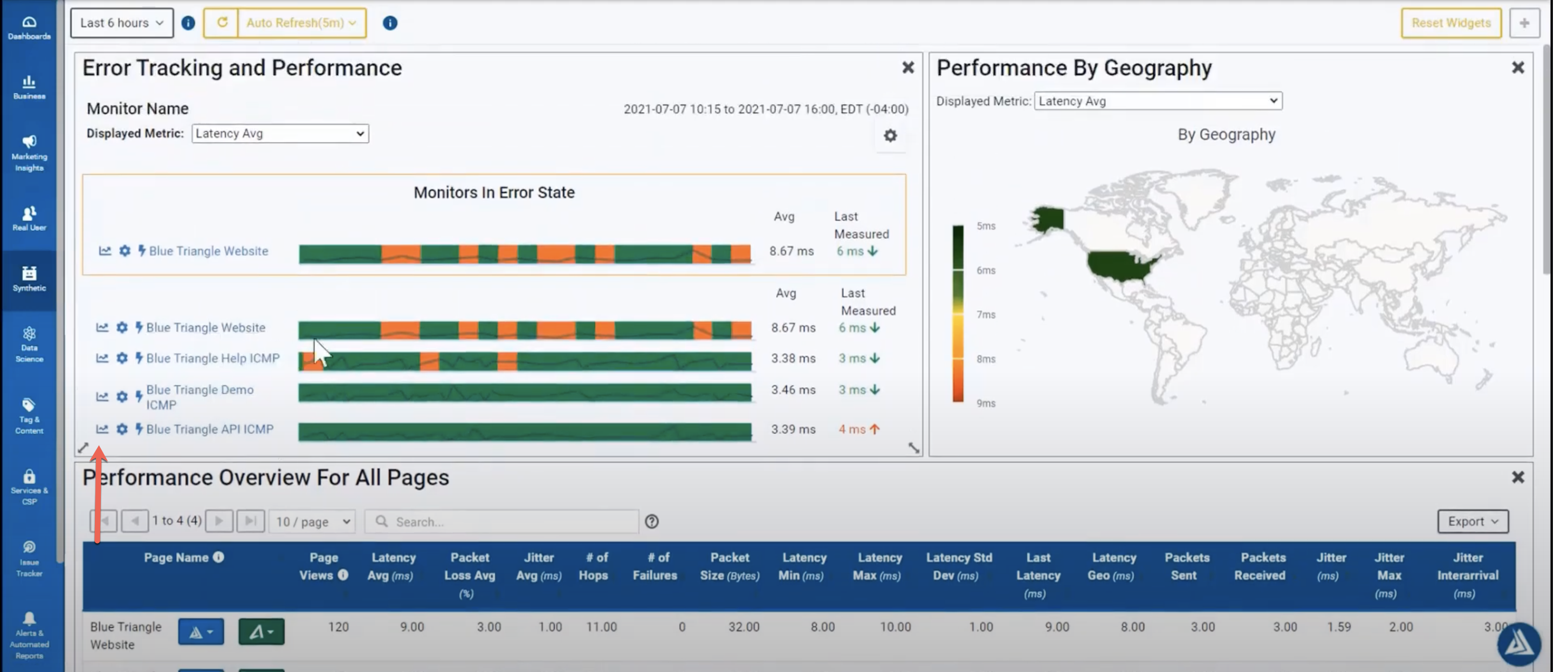Open the green dropdown button for Blue Triangle Website row
The height and width of the screenshot is (672, 1568).
coord(261,632)
